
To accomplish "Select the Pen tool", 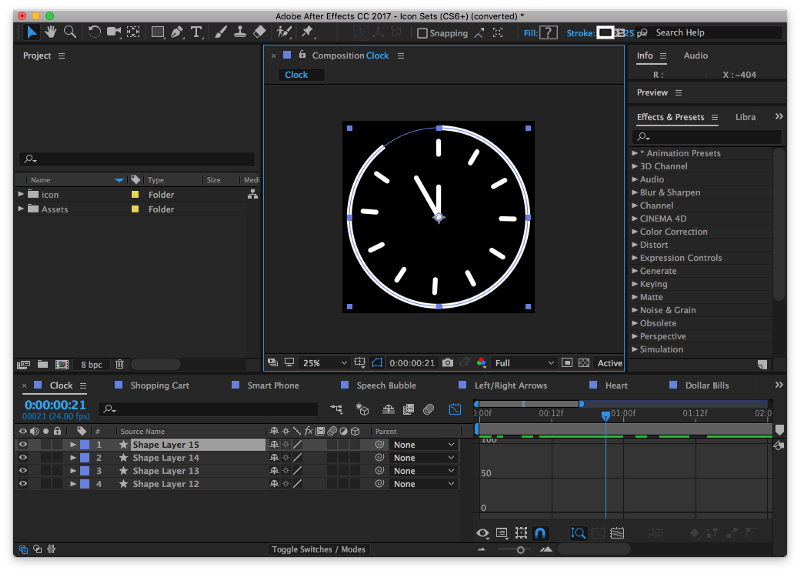I will pos(177,32).
